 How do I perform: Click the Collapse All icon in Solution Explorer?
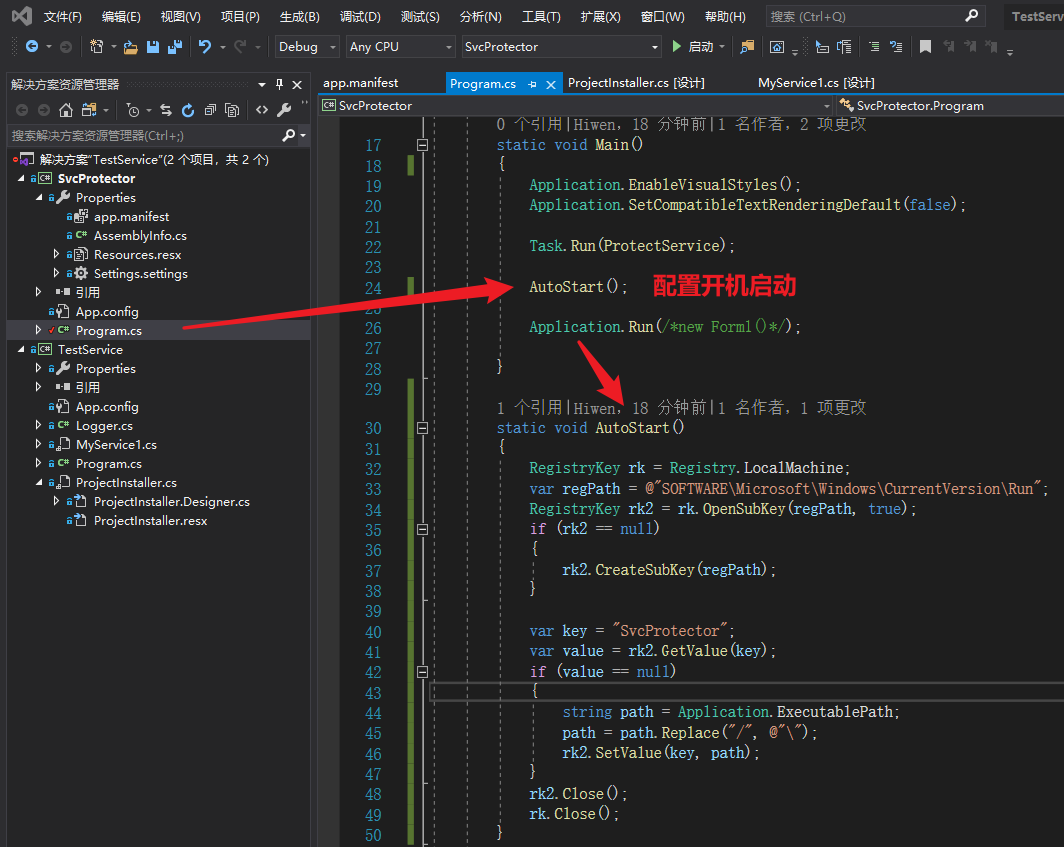[210, 110]
